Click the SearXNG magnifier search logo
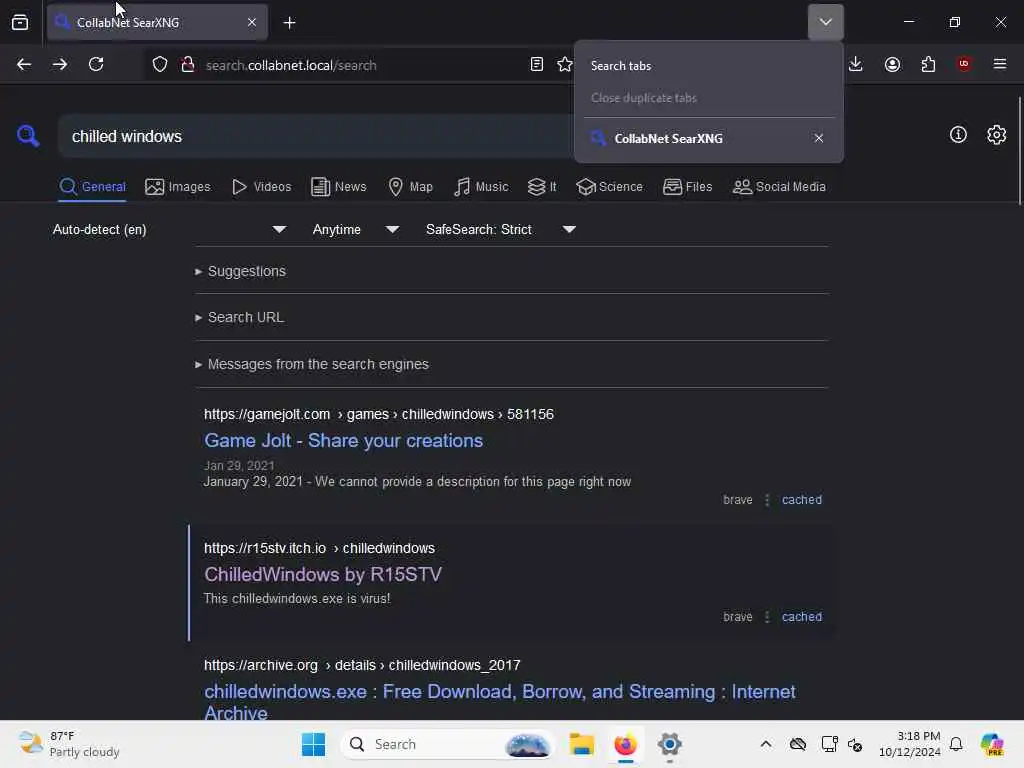Image resolution: width=1024 pixels, height=768 pixels. tap(27, 136)
